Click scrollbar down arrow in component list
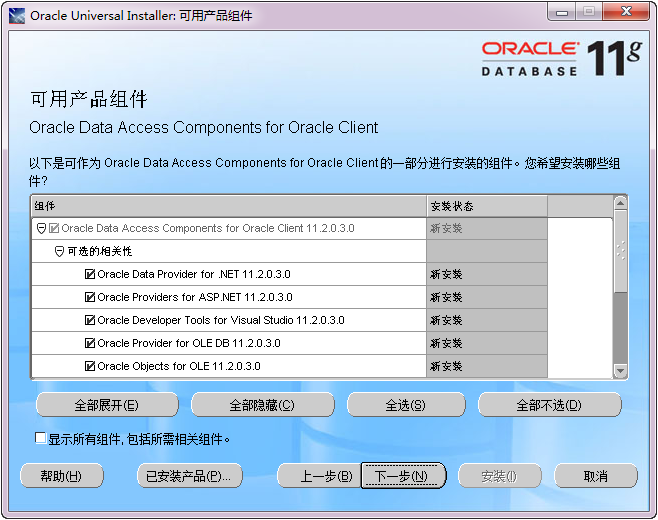 pos(620,371)
